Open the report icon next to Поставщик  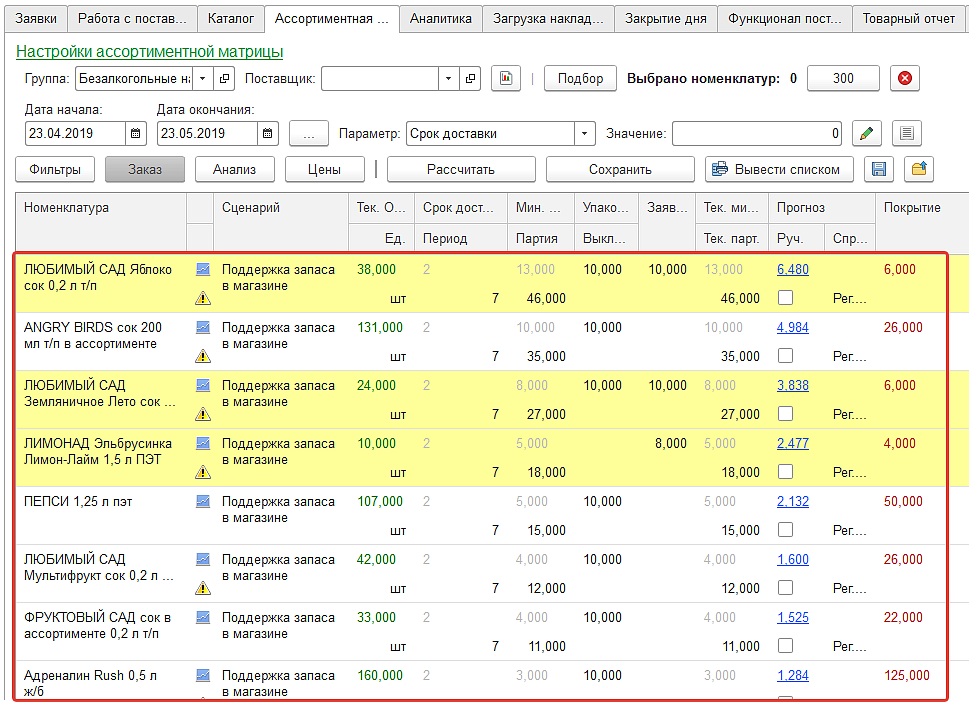click(x=506, y=78)
